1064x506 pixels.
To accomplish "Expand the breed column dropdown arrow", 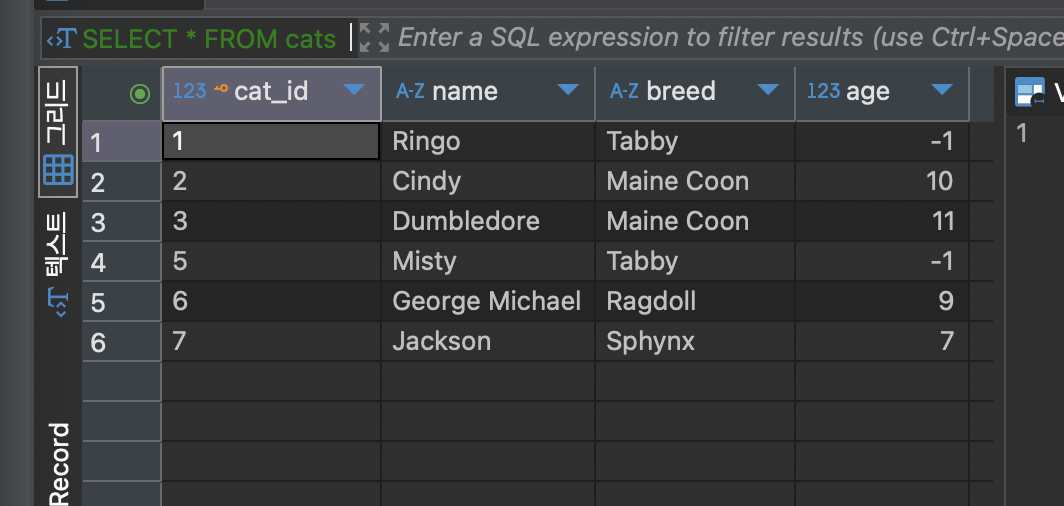I will point(768,91).
